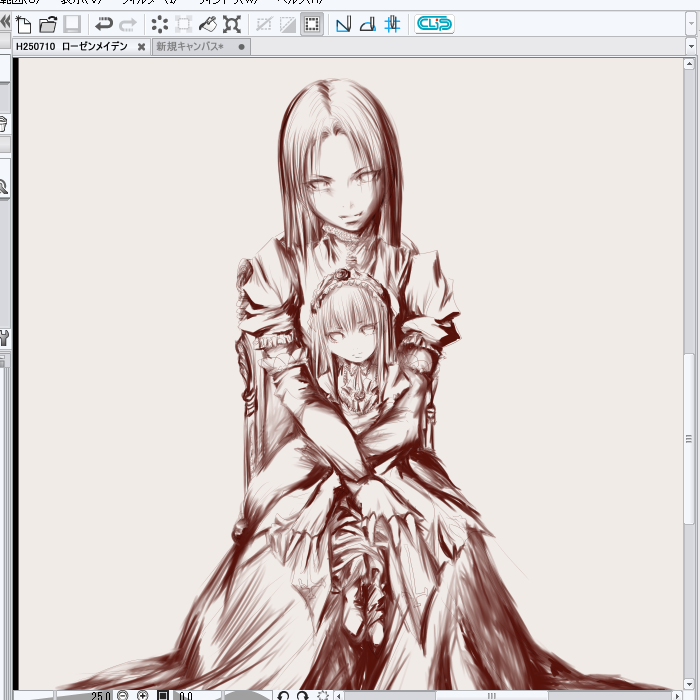The height and width of the screenshot is (700, 700).
Task: Click the vertical scrollbar thumb
Action: pyautogui.click(x=689, y=438)
